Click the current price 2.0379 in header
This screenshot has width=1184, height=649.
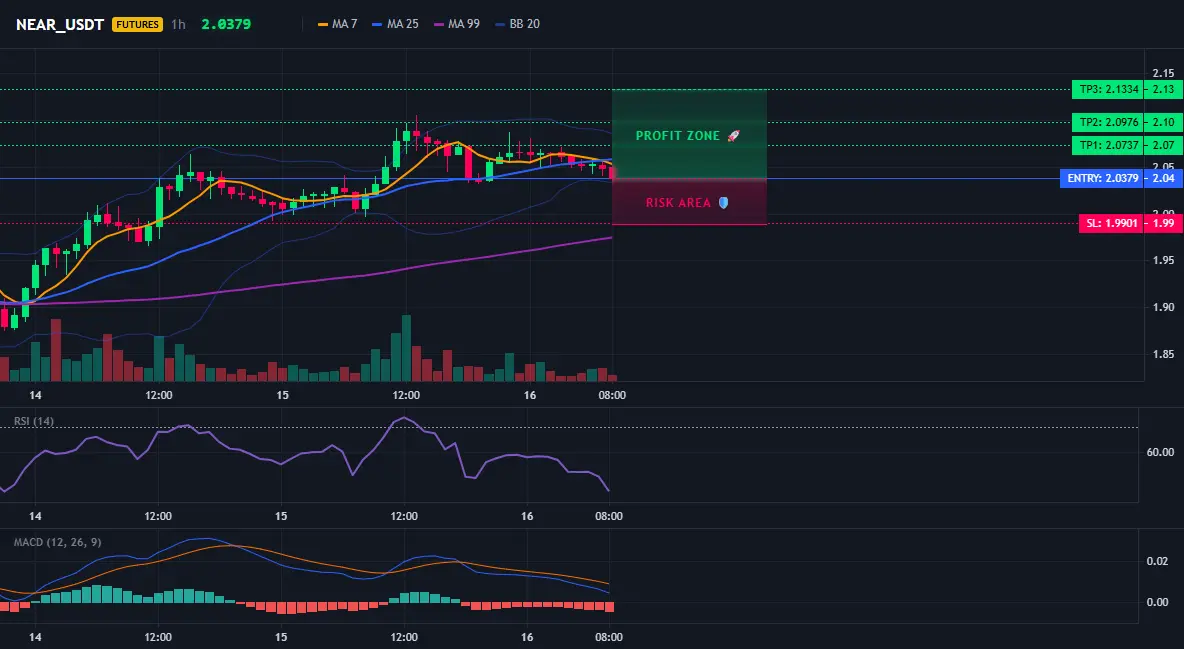point(226,24)
